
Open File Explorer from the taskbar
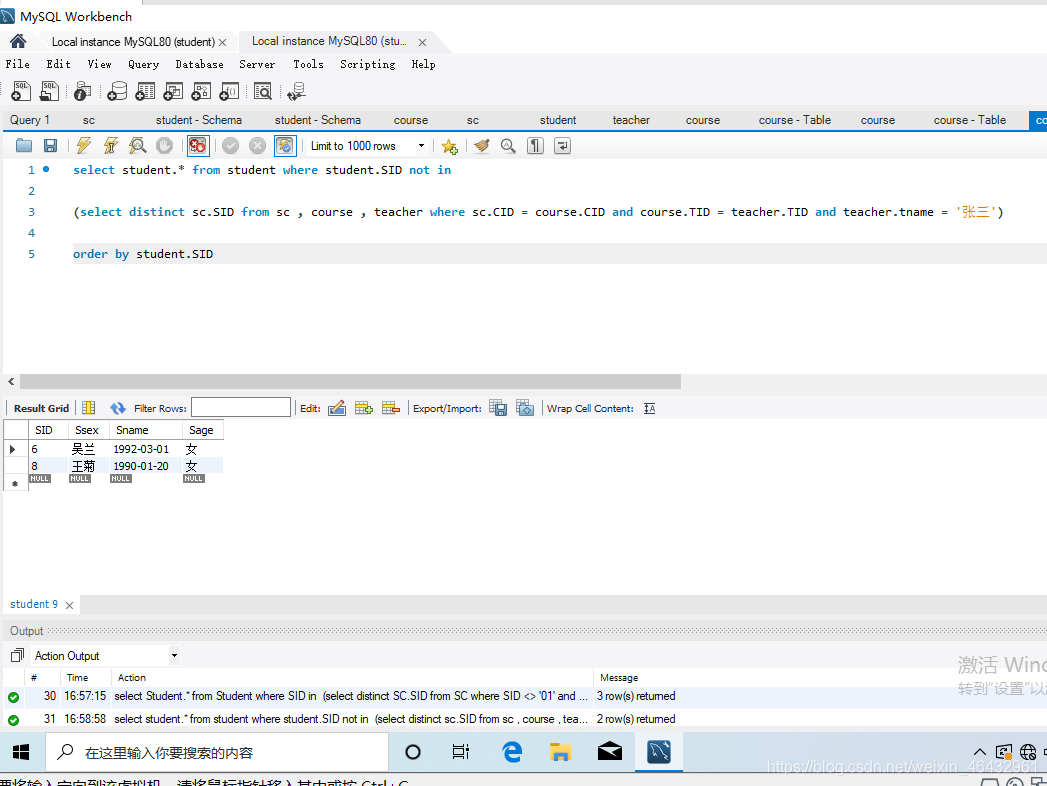click(560, 753)
